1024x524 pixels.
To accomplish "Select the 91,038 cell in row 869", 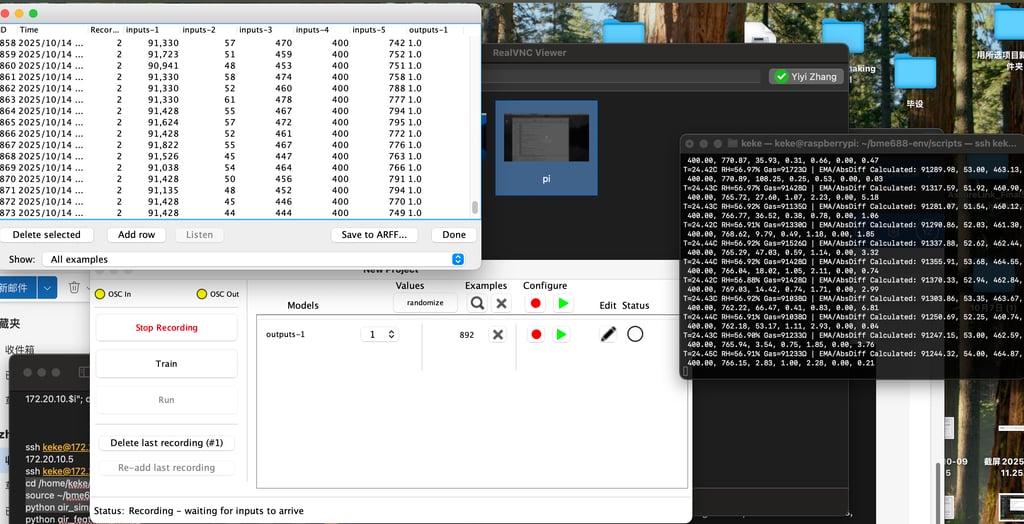I will pos(163,168).
